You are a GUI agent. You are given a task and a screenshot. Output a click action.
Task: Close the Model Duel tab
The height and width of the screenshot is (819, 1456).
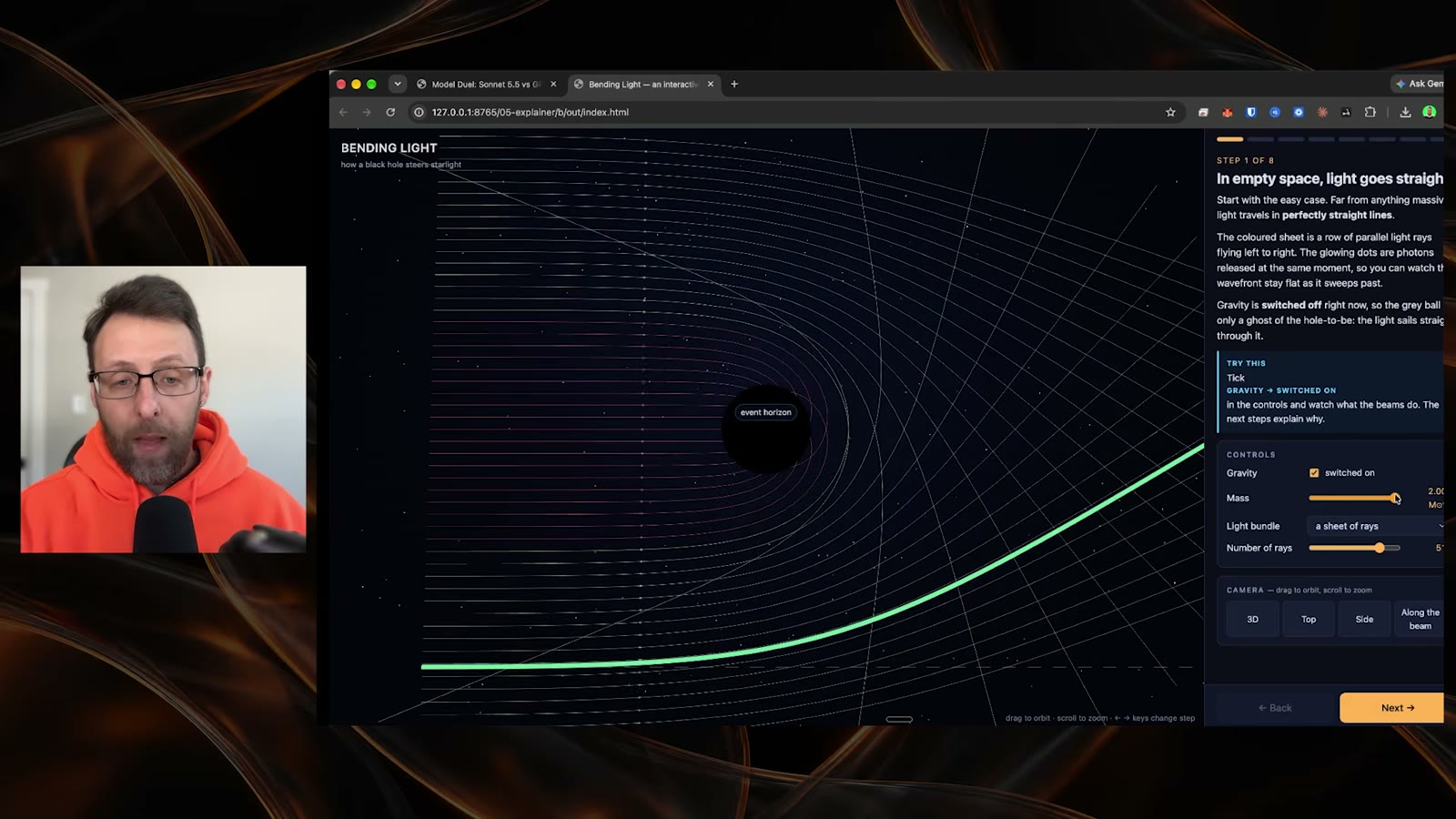pyautogui.click(x=553, y=84)
